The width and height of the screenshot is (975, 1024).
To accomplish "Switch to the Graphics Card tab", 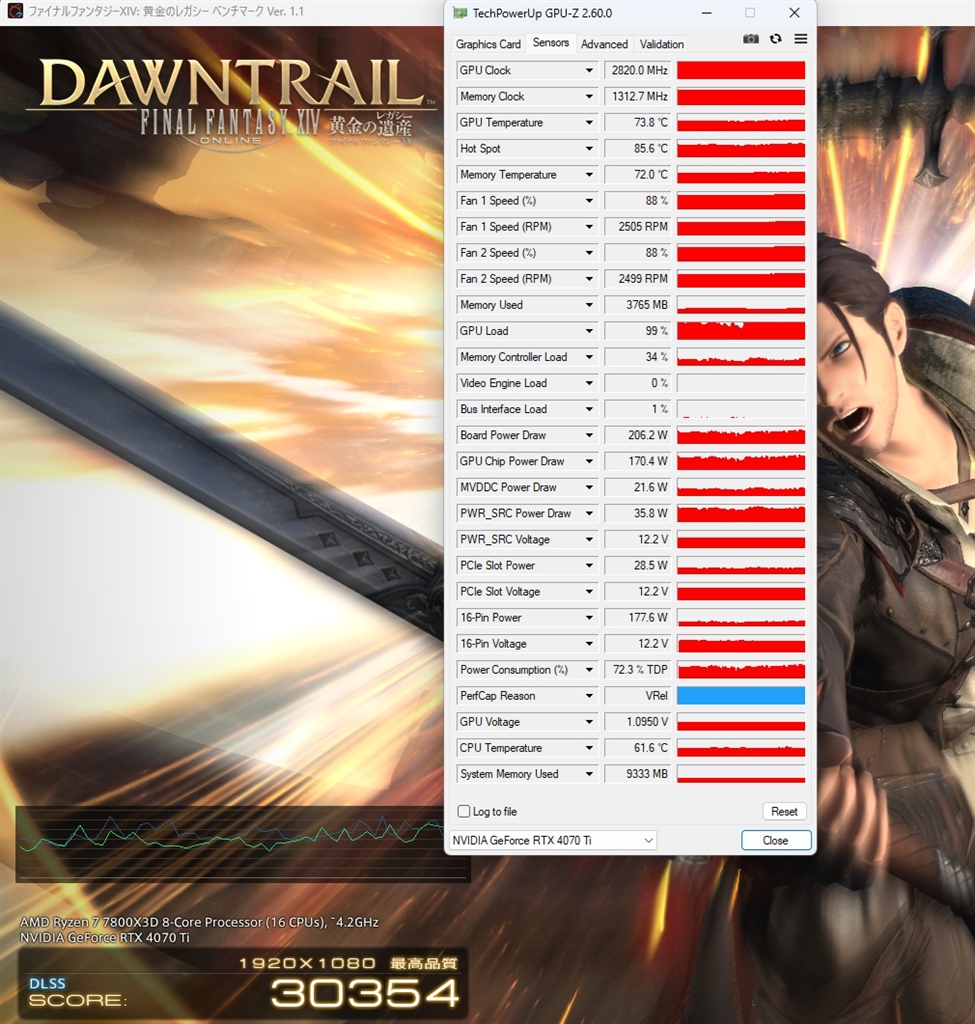I will [x=488, y=44].
